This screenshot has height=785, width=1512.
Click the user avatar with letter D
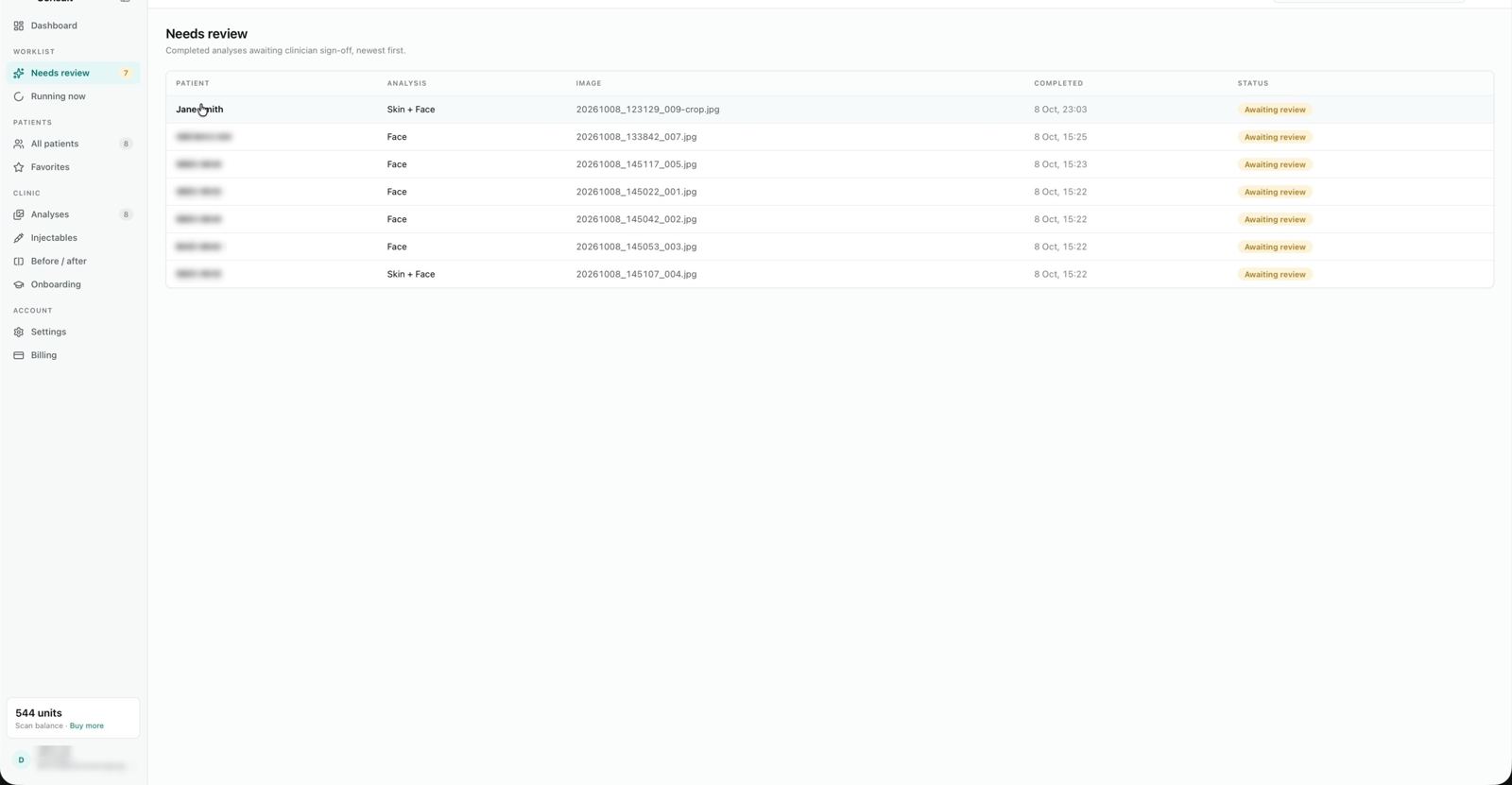(21, 759)
